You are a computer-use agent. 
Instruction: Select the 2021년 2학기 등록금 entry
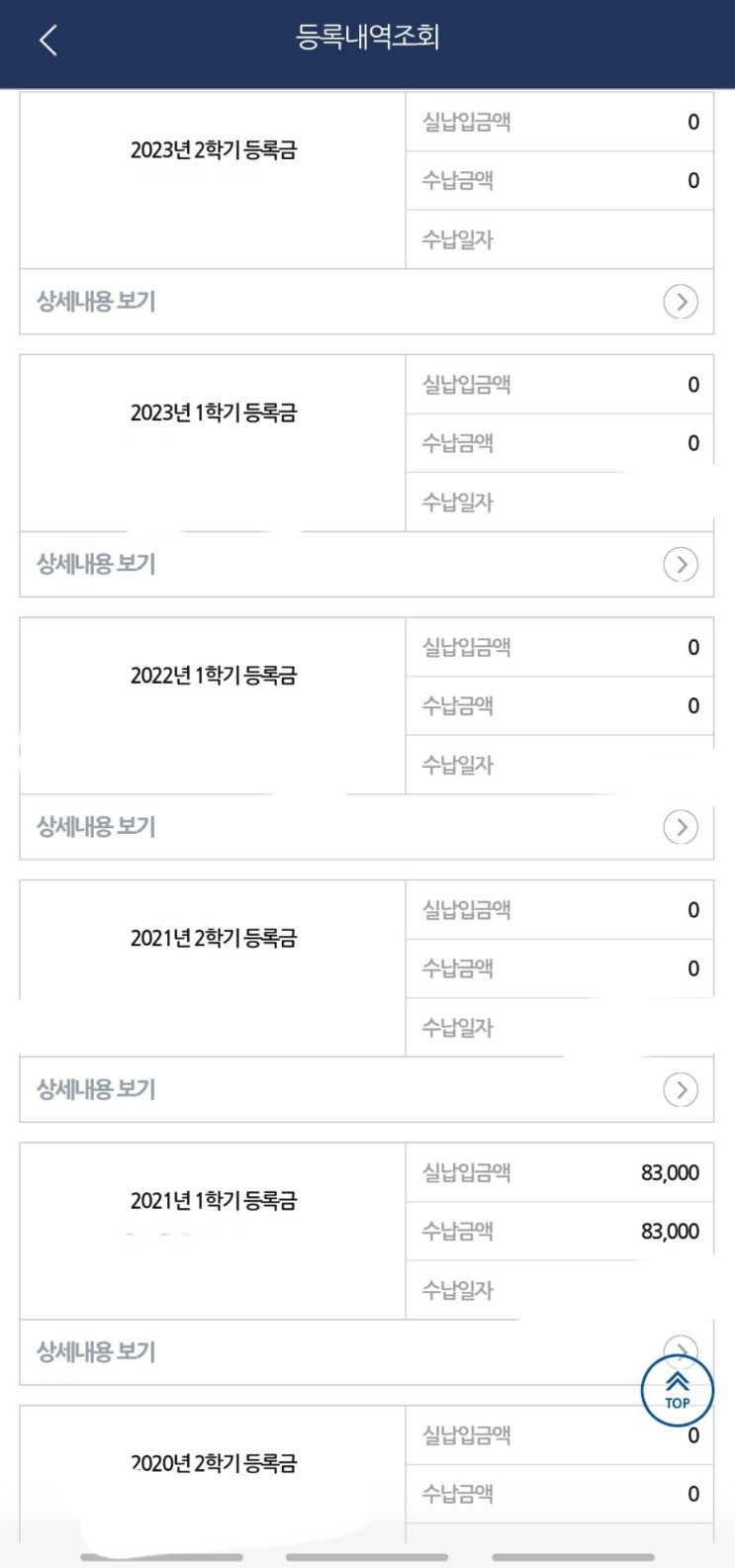click(213, 938)
